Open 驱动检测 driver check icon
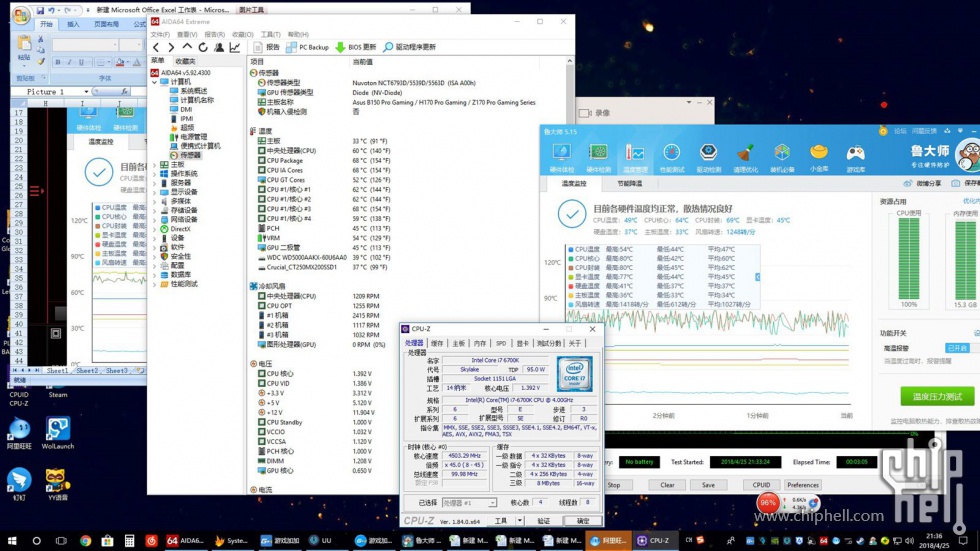The image size is (980, 551). click(x=708, y=158)
